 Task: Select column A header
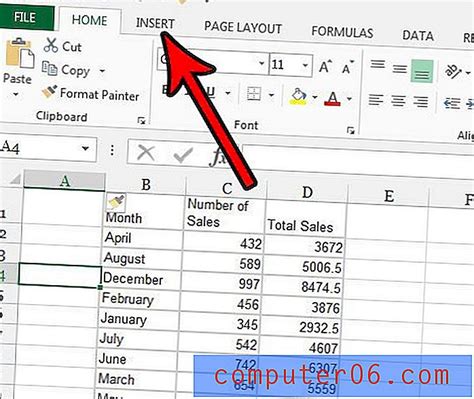(x=64, y=181)
